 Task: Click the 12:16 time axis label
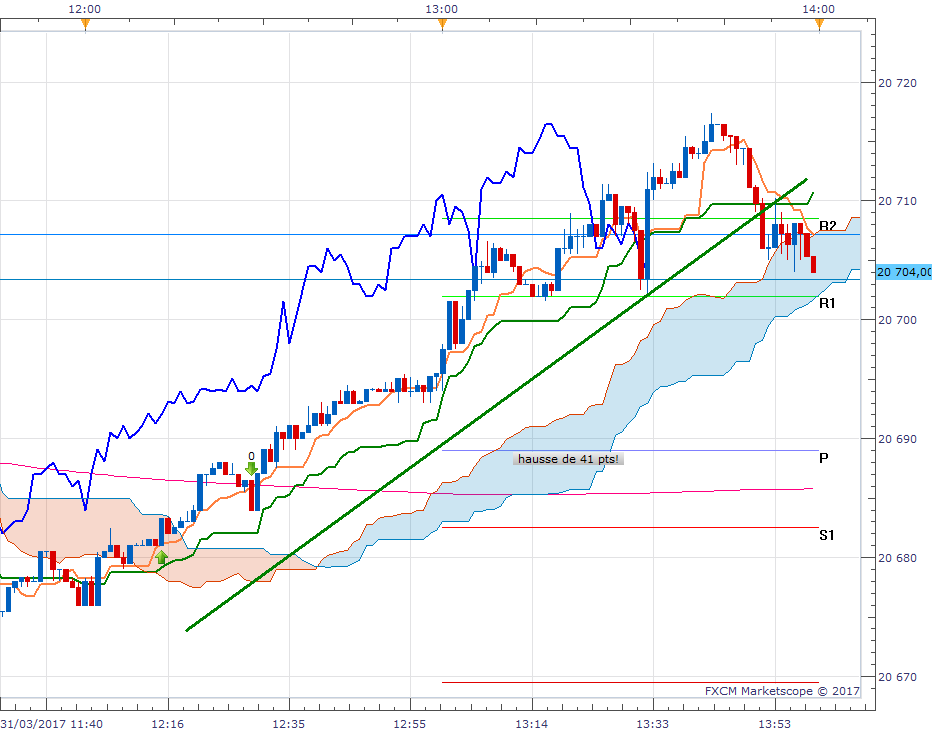[x=168, y=724]
